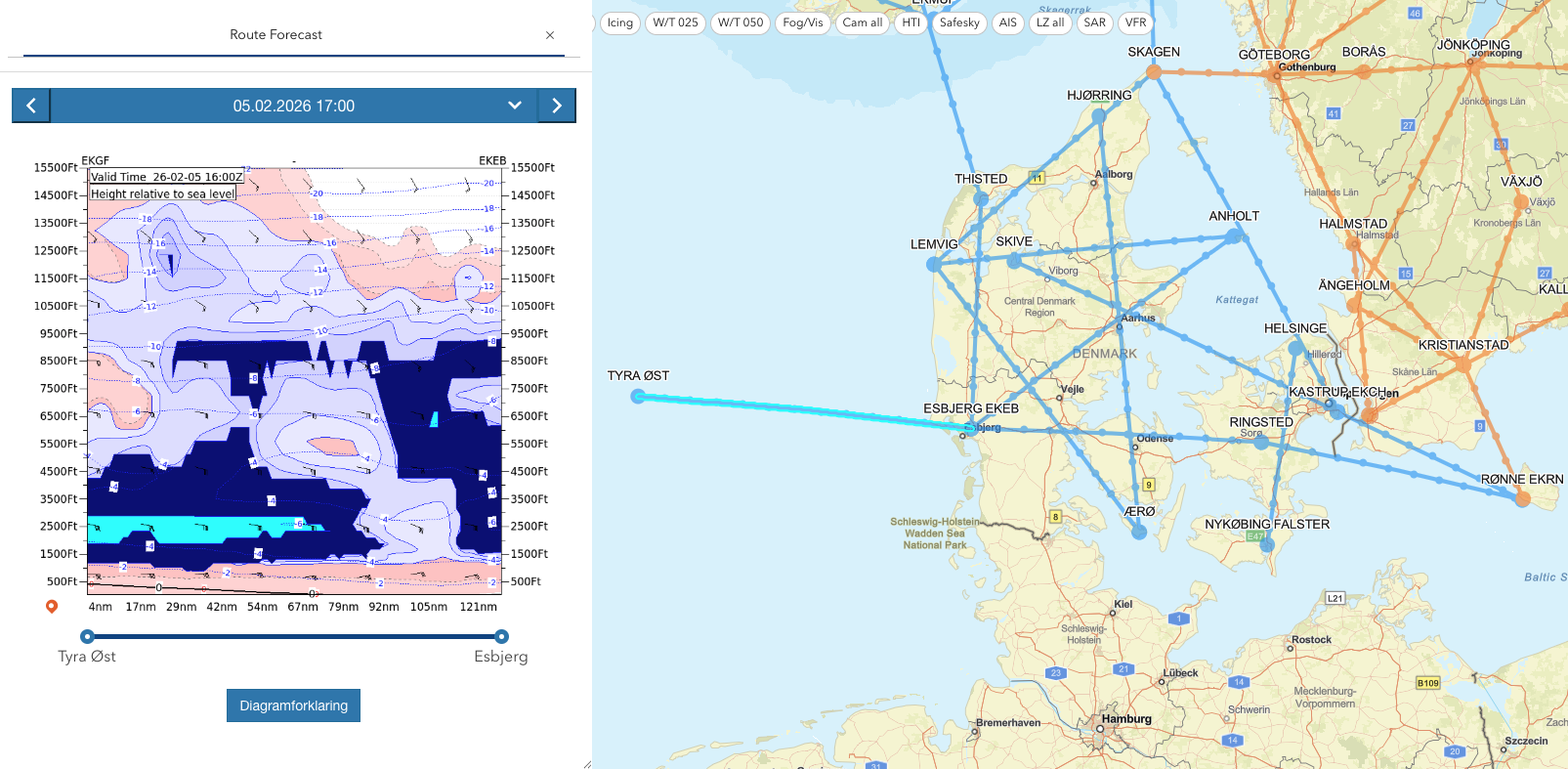Toggle the SAR layer
This screenshot has height=769, width=1568.
click(x=1095, y=22)
